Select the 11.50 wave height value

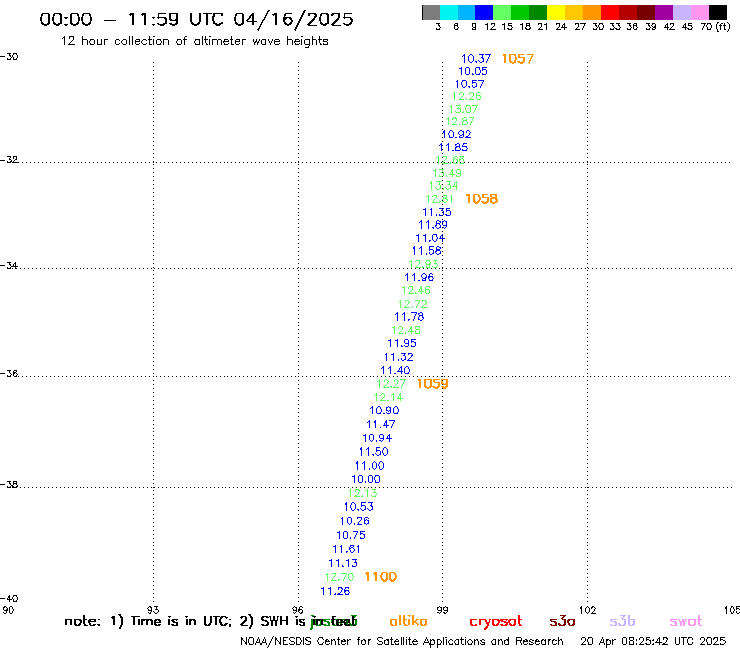(373, 452)
